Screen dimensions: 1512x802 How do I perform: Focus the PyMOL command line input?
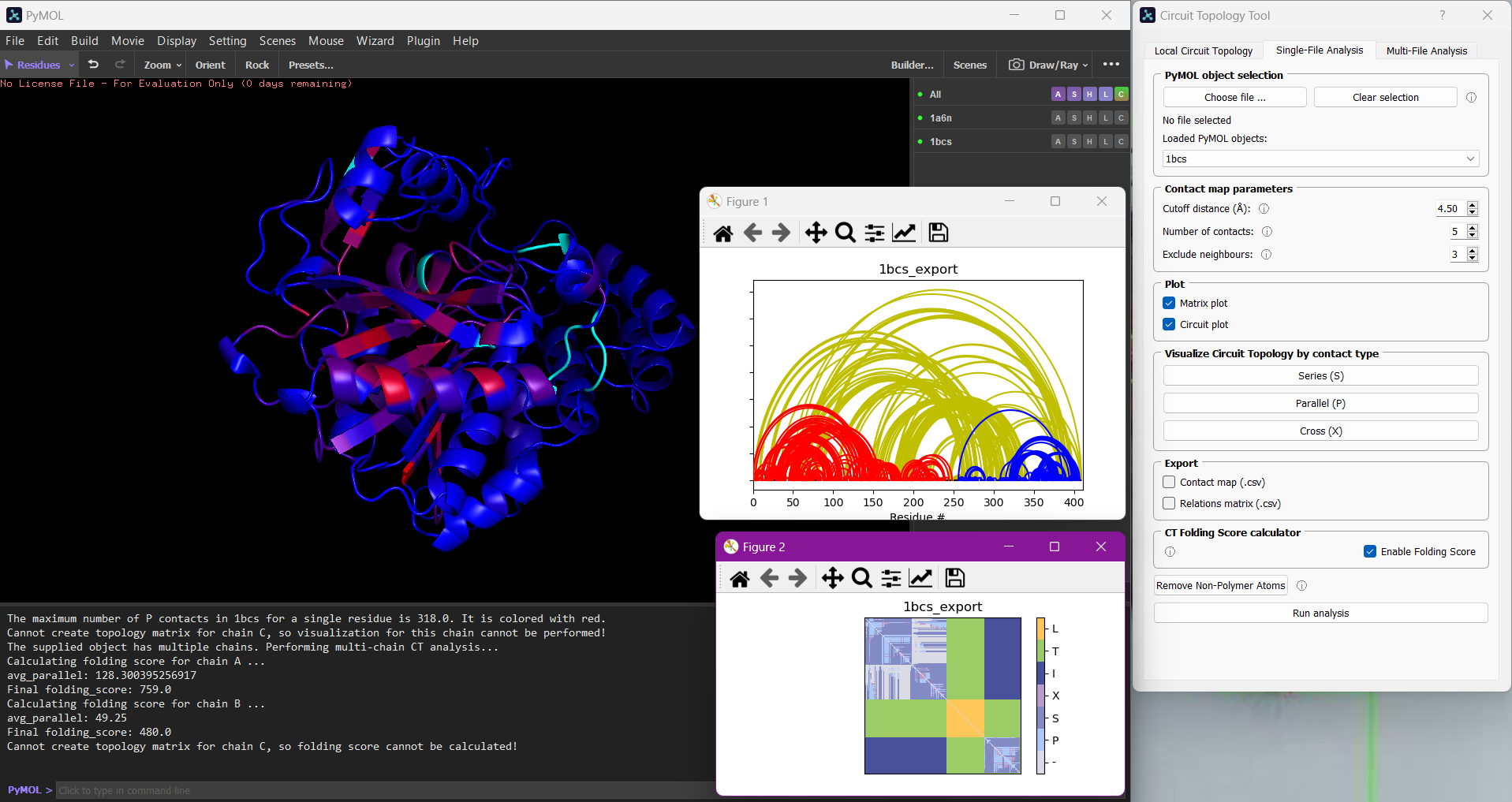click(x=385, y=791)
